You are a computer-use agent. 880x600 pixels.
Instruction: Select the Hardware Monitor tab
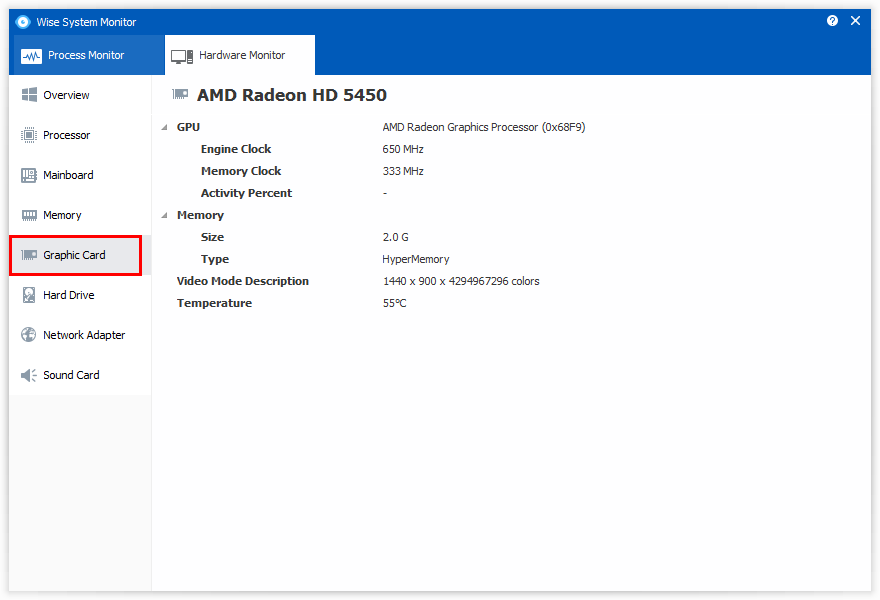[241, 55]
